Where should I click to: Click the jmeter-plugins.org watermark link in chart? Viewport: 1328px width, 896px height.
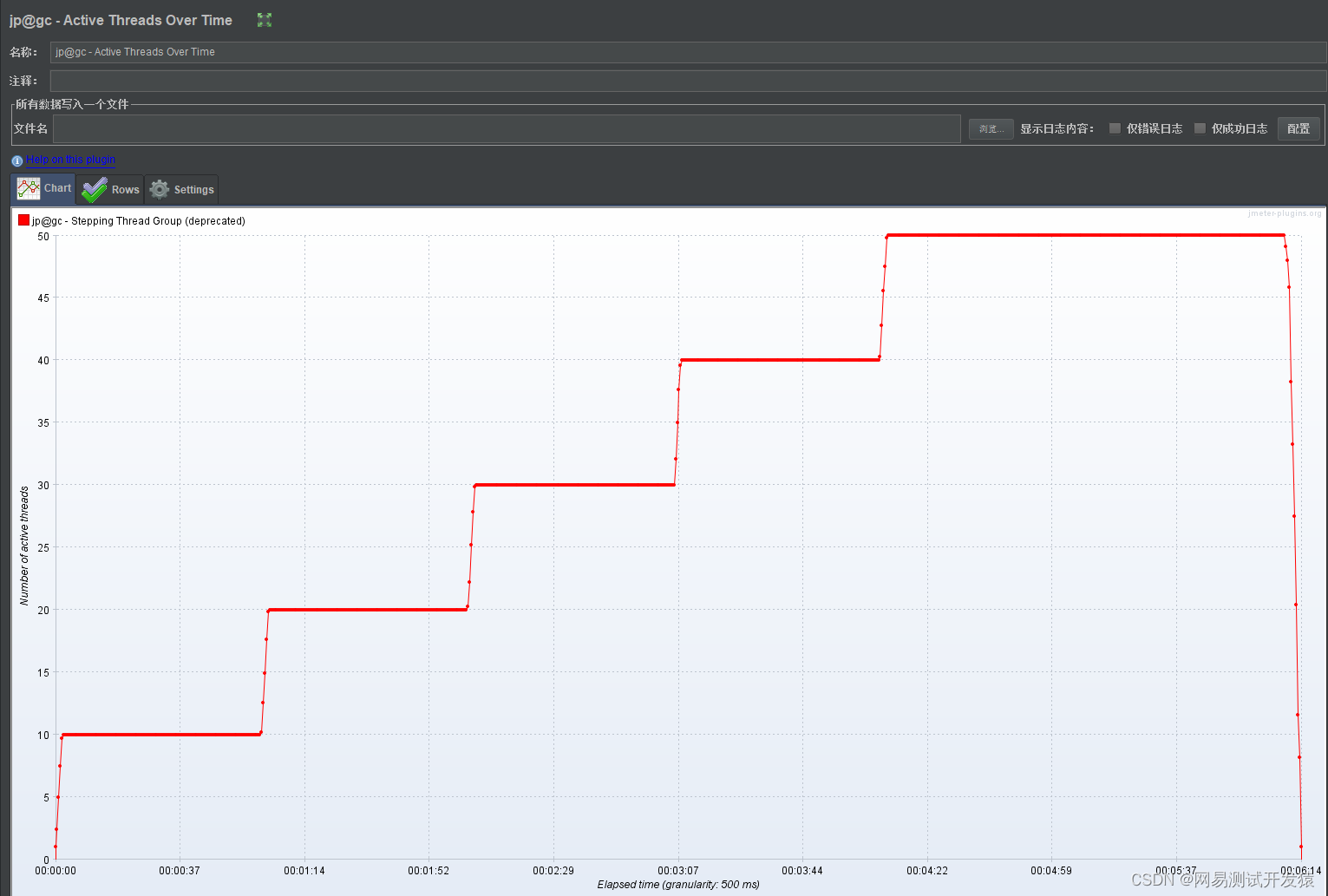(x=1285, y=213)
